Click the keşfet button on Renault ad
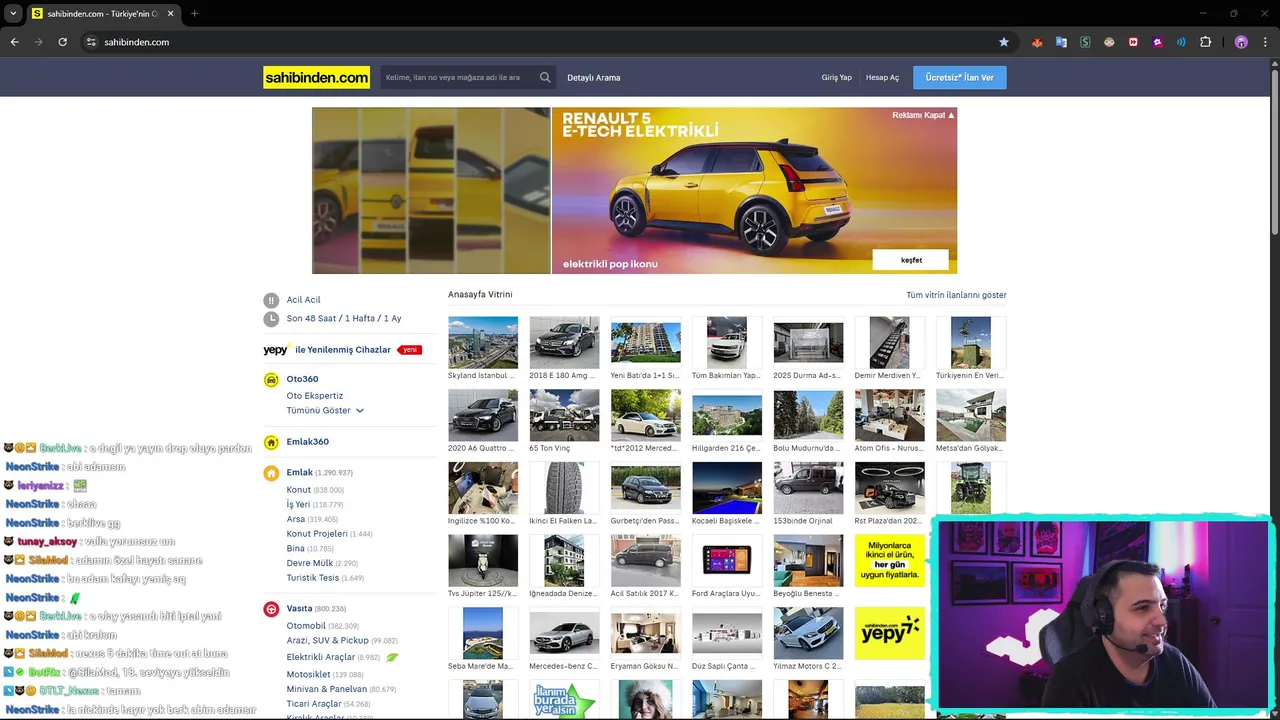This screenshot has height=720, width=1280. point(911,260)
